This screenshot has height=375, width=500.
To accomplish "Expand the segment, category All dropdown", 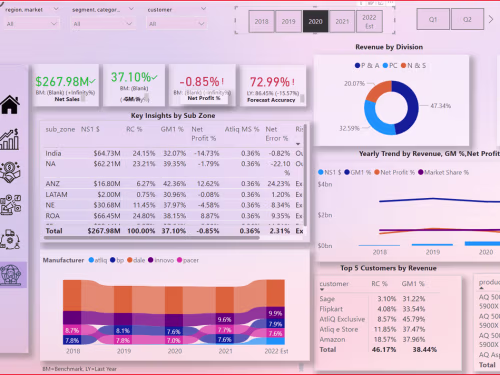I will tap(103, 24).
